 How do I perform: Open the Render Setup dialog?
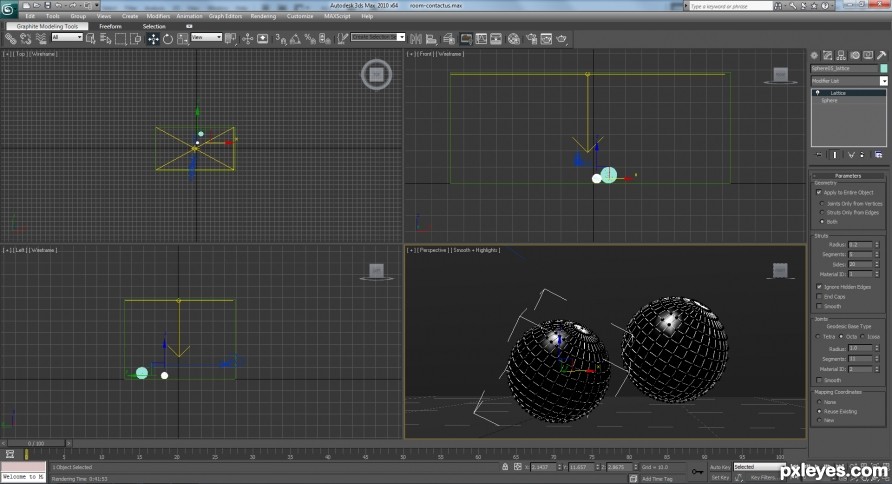(x=531, y=39)
